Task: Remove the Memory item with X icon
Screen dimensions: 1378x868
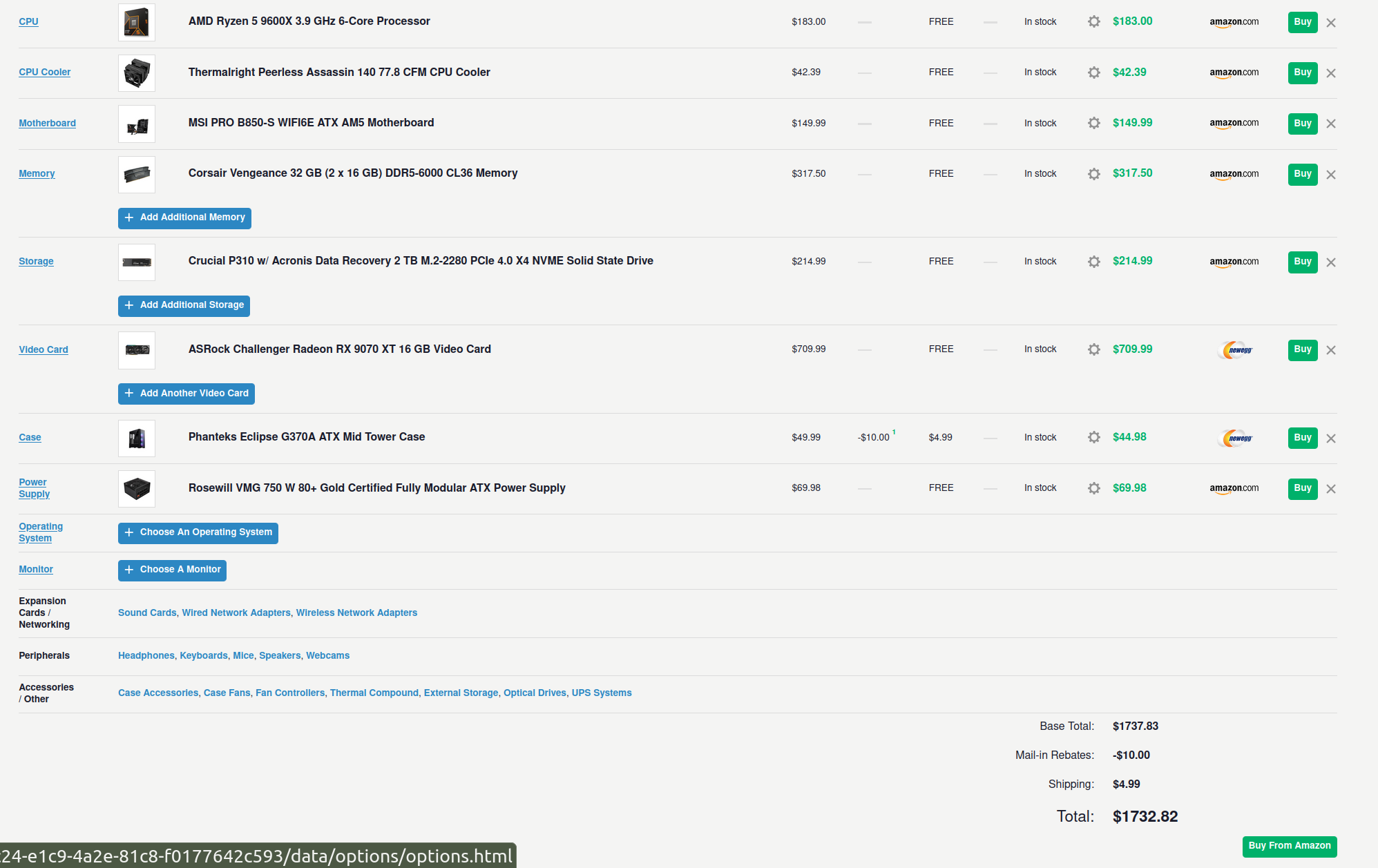Action: pyautogui.click(x=1331, y=175)
